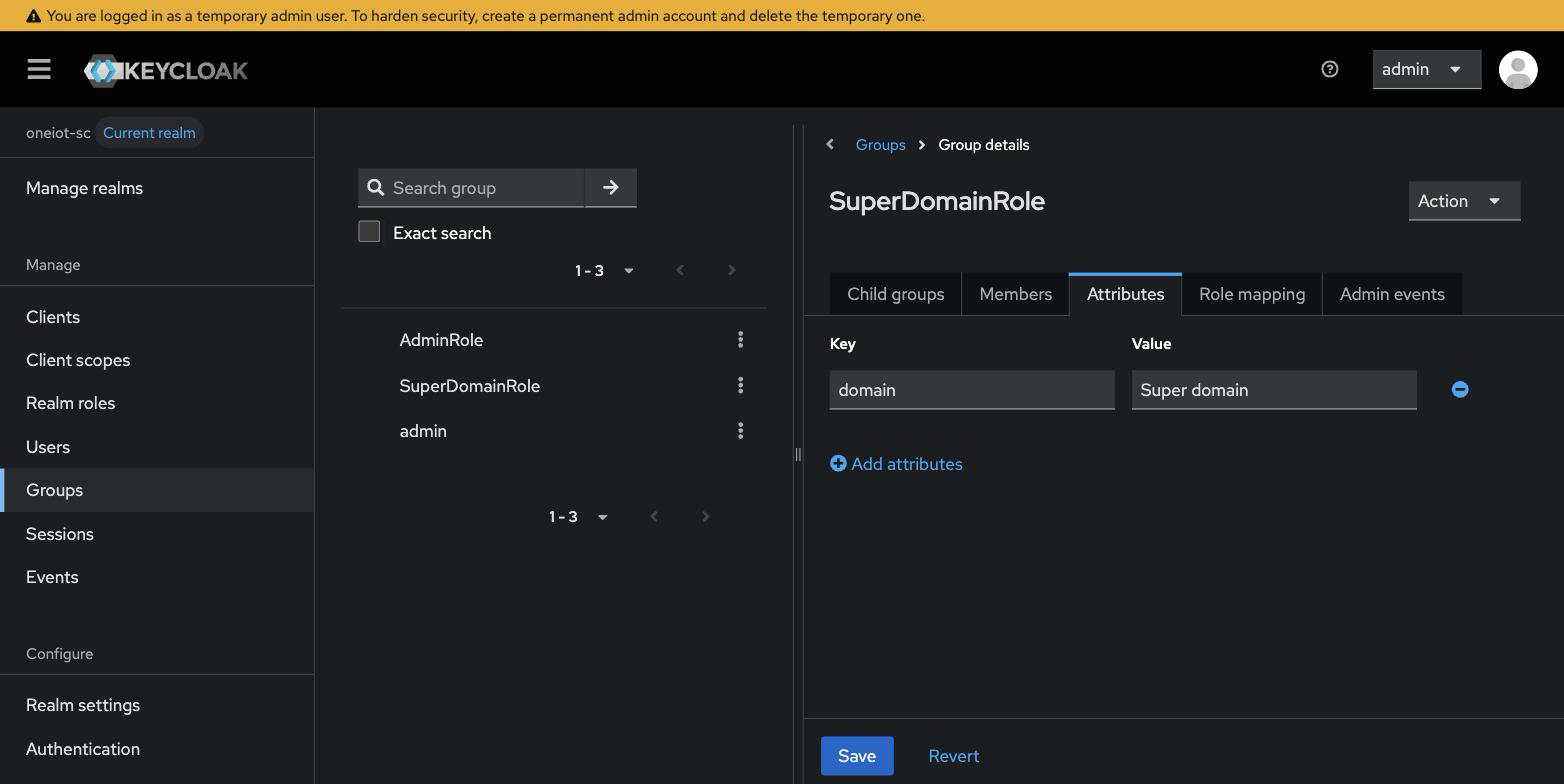The image size is (1564, 784).
Task: Select the Attributes tab
Action: [x=1125, y=294]
